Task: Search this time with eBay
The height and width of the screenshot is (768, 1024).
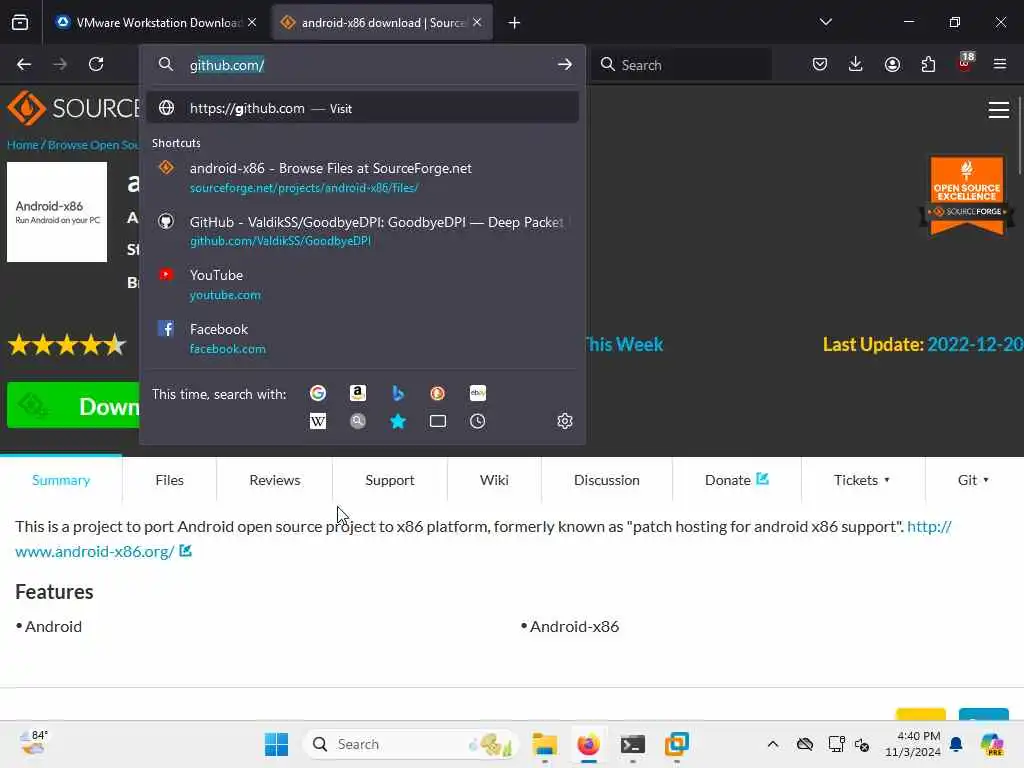Action: pos(477,393)
